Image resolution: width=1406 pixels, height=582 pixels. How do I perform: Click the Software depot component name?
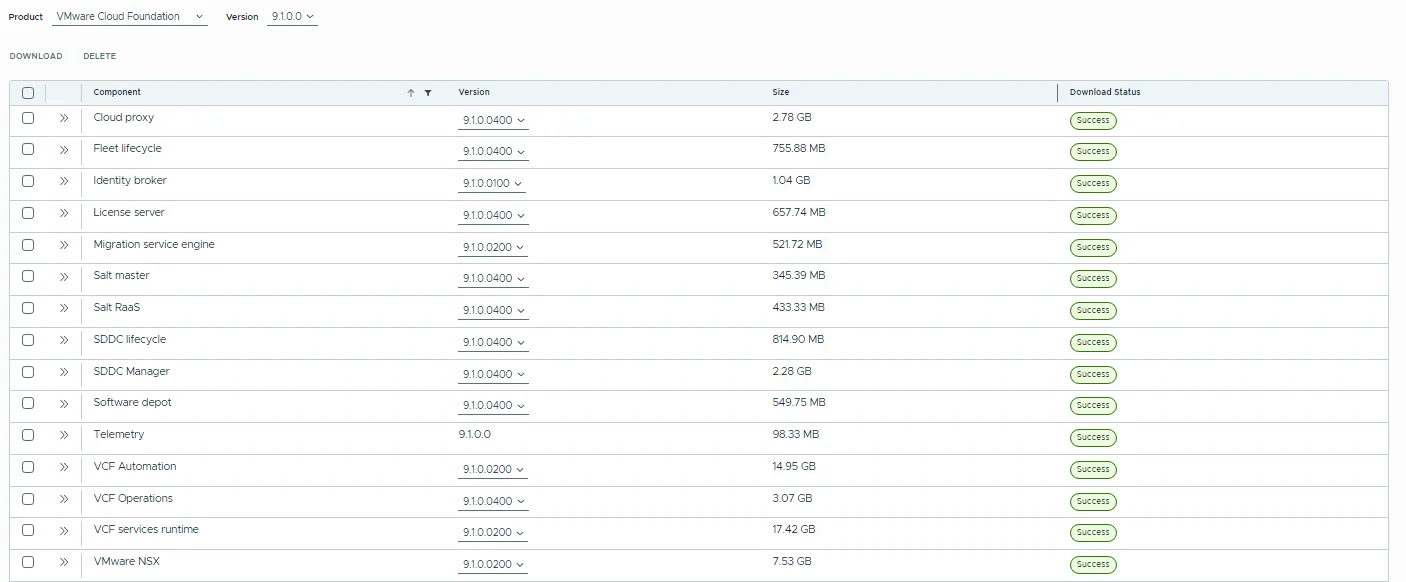coord(132,403)
